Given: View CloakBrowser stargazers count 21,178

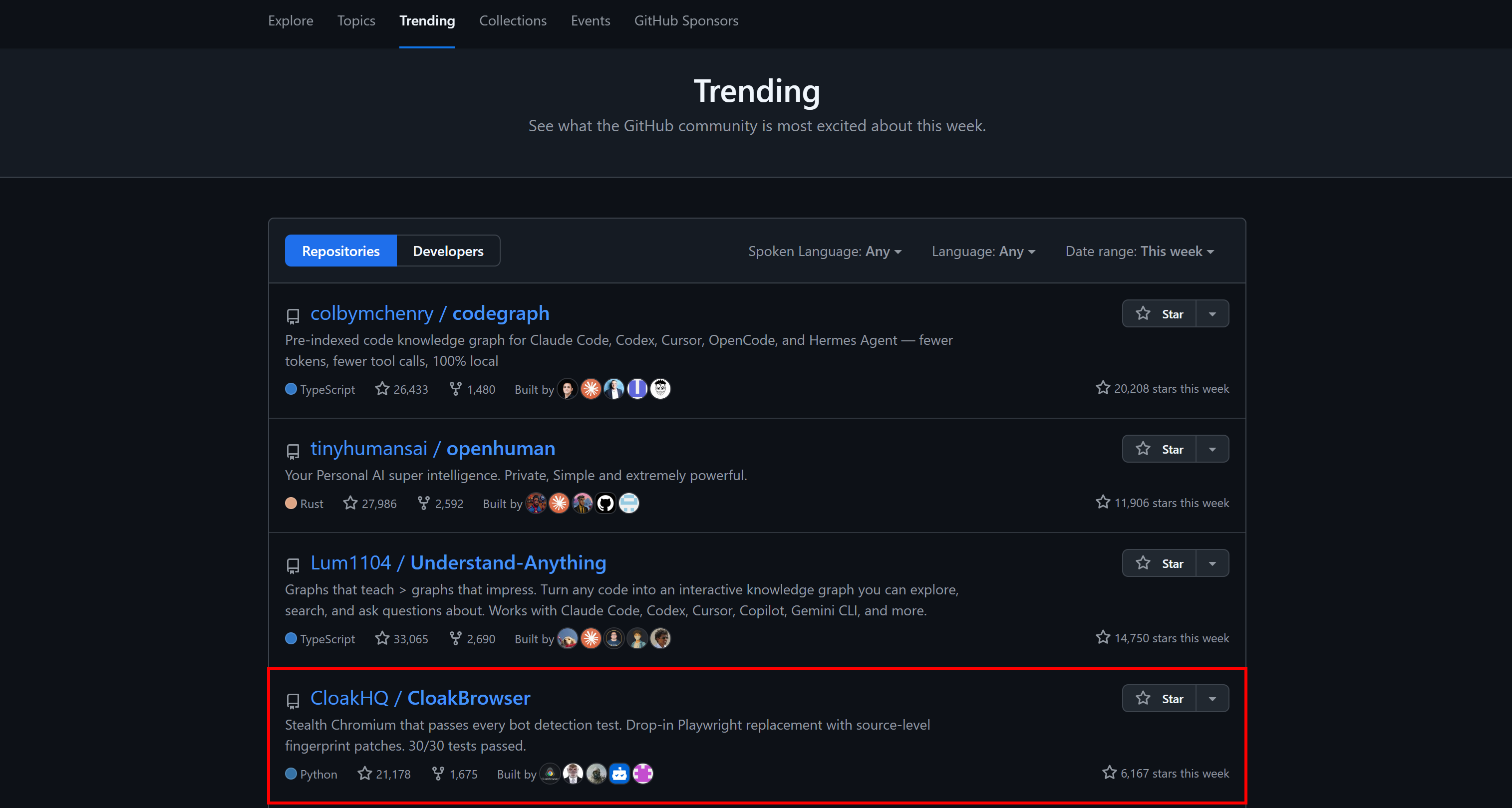Looking at the screenshot, I should pyautogui.click(x=384, y=774).
